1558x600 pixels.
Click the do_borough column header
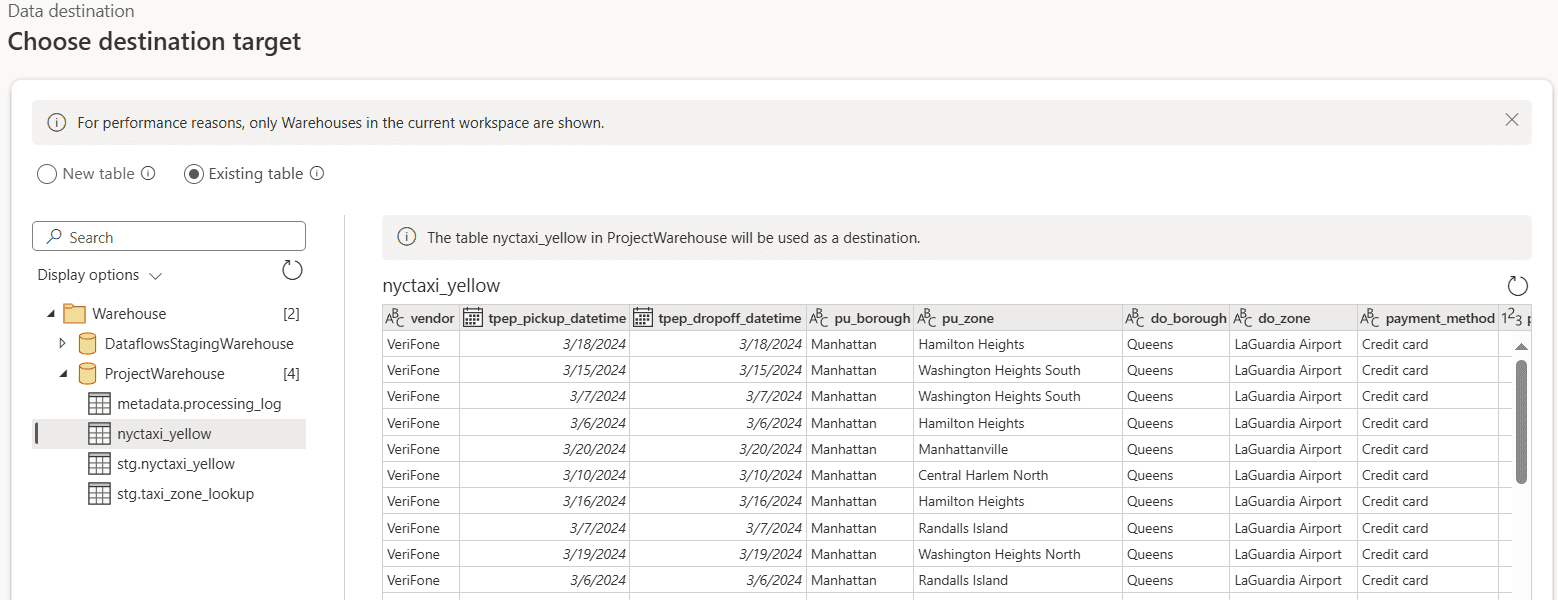tap(1176, 318)
